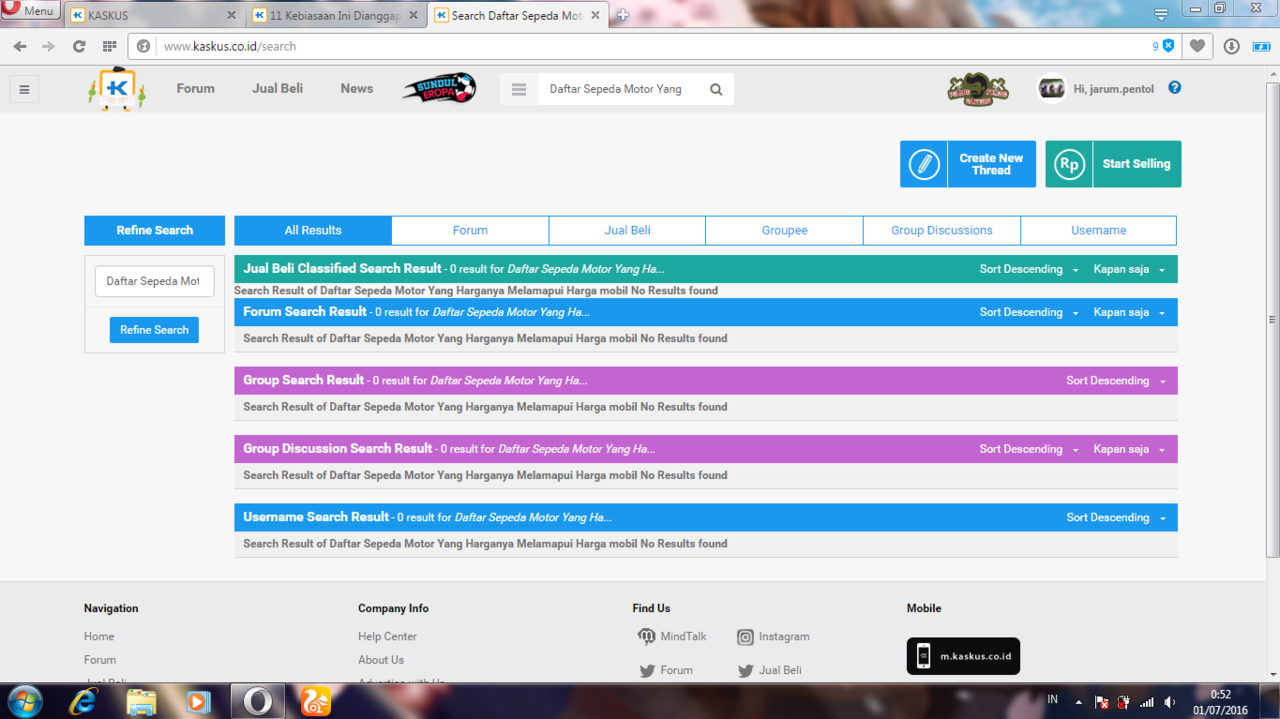Click the Create New Thread button

point(968,164)
